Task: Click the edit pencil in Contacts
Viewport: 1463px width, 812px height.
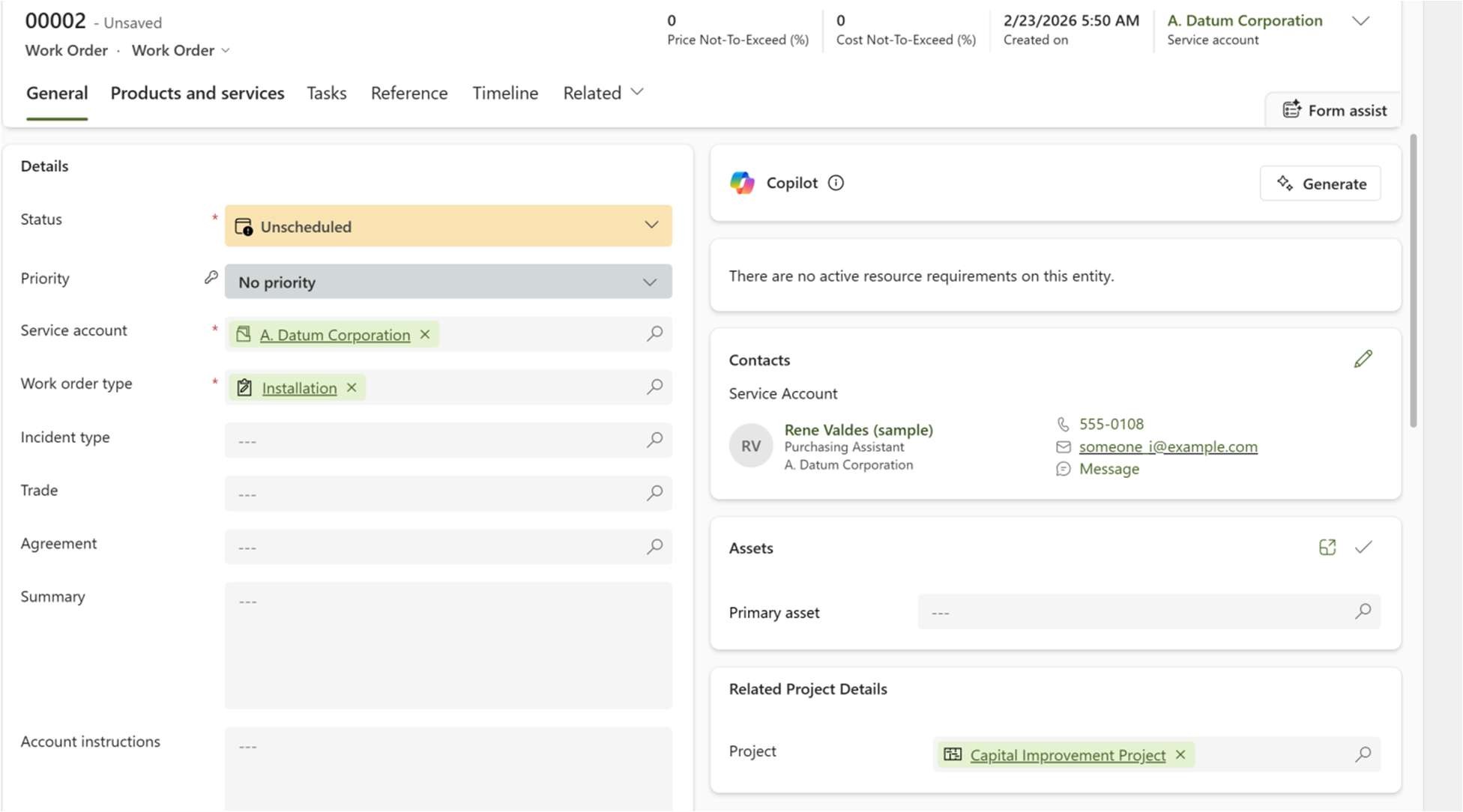Action: [1363, 359]
